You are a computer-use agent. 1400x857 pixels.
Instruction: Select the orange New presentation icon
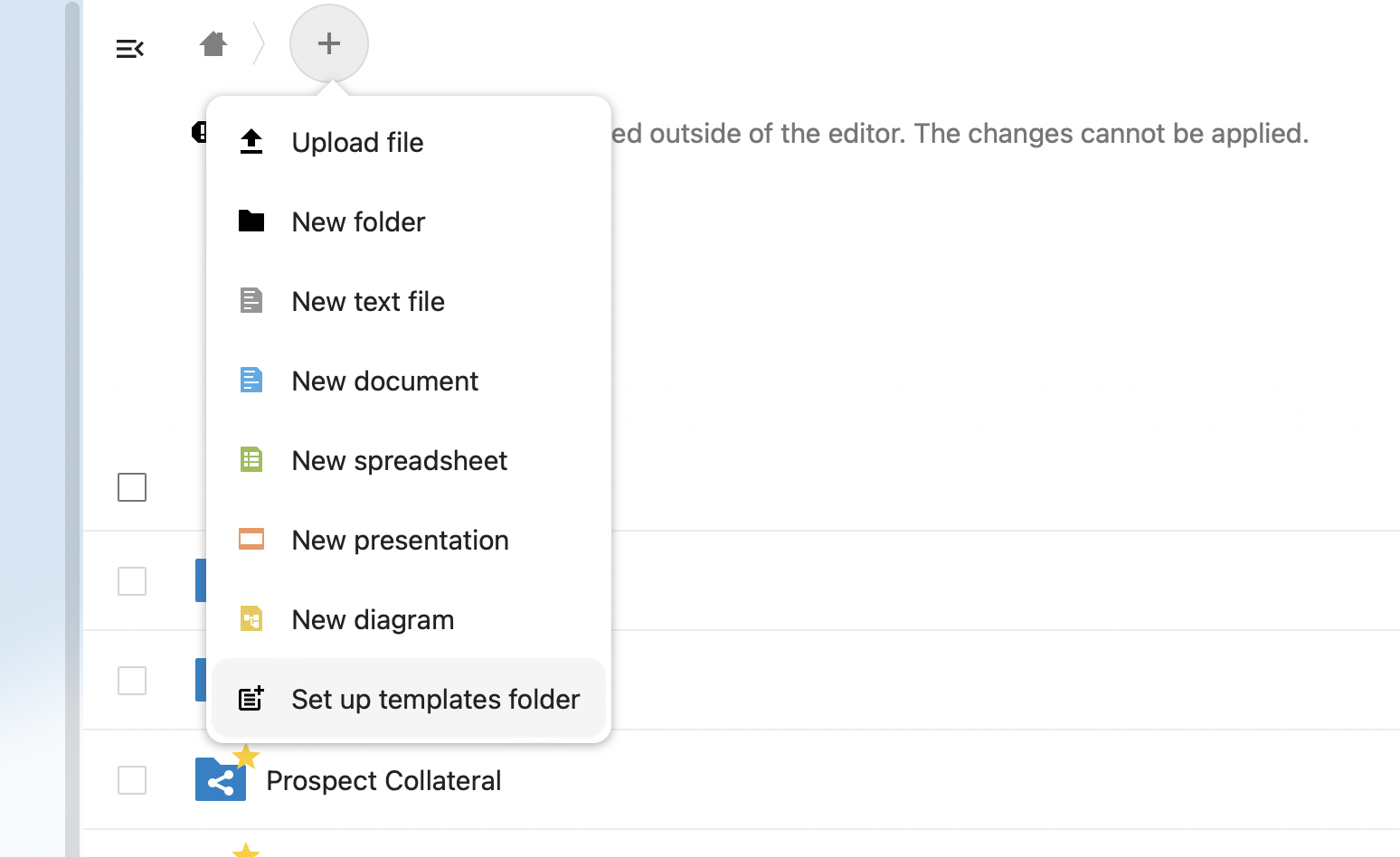coord(251,539)
